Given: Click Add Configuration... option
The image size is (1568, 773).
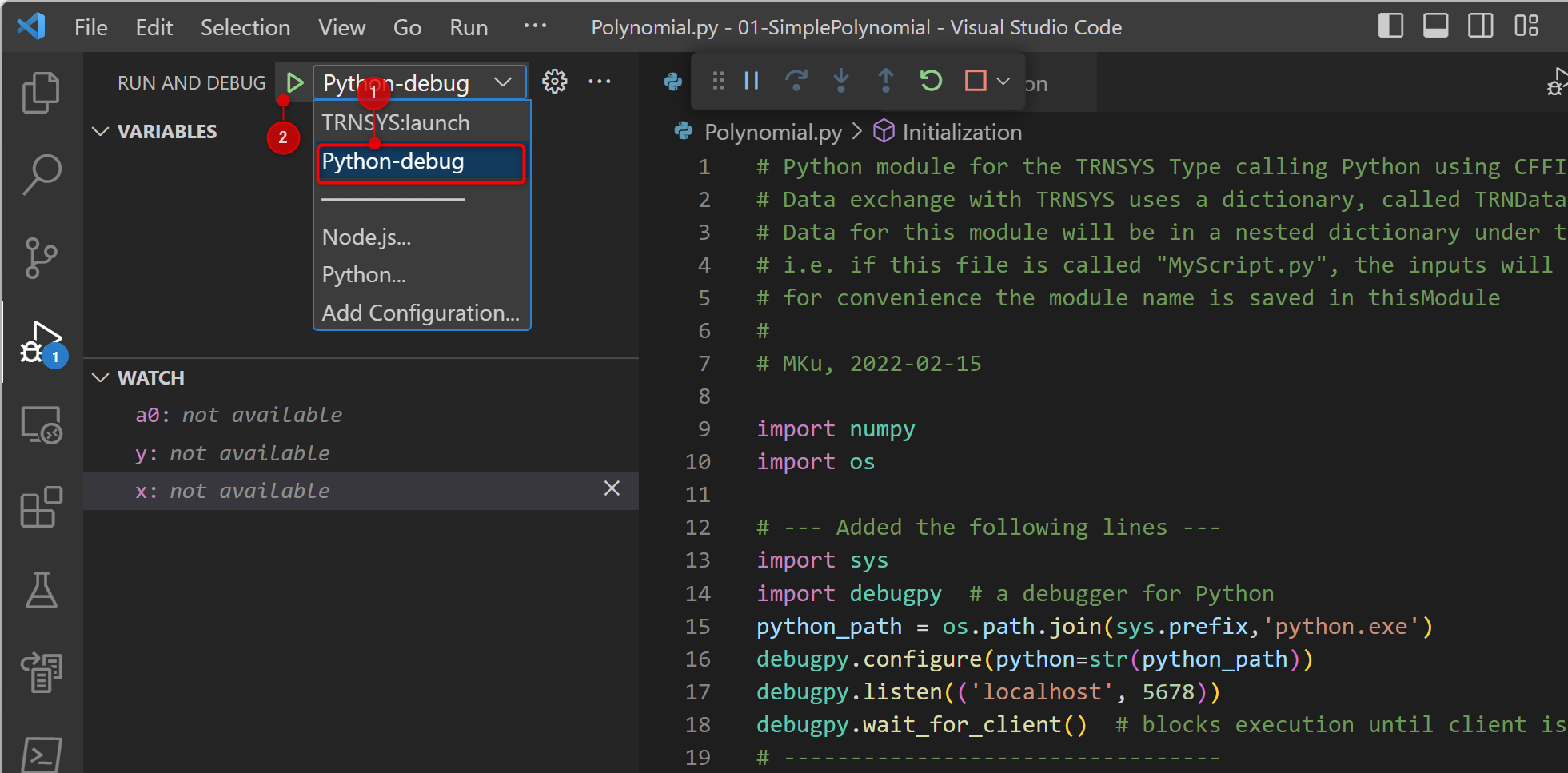Looking at the screenshot, I should [422, 313].
